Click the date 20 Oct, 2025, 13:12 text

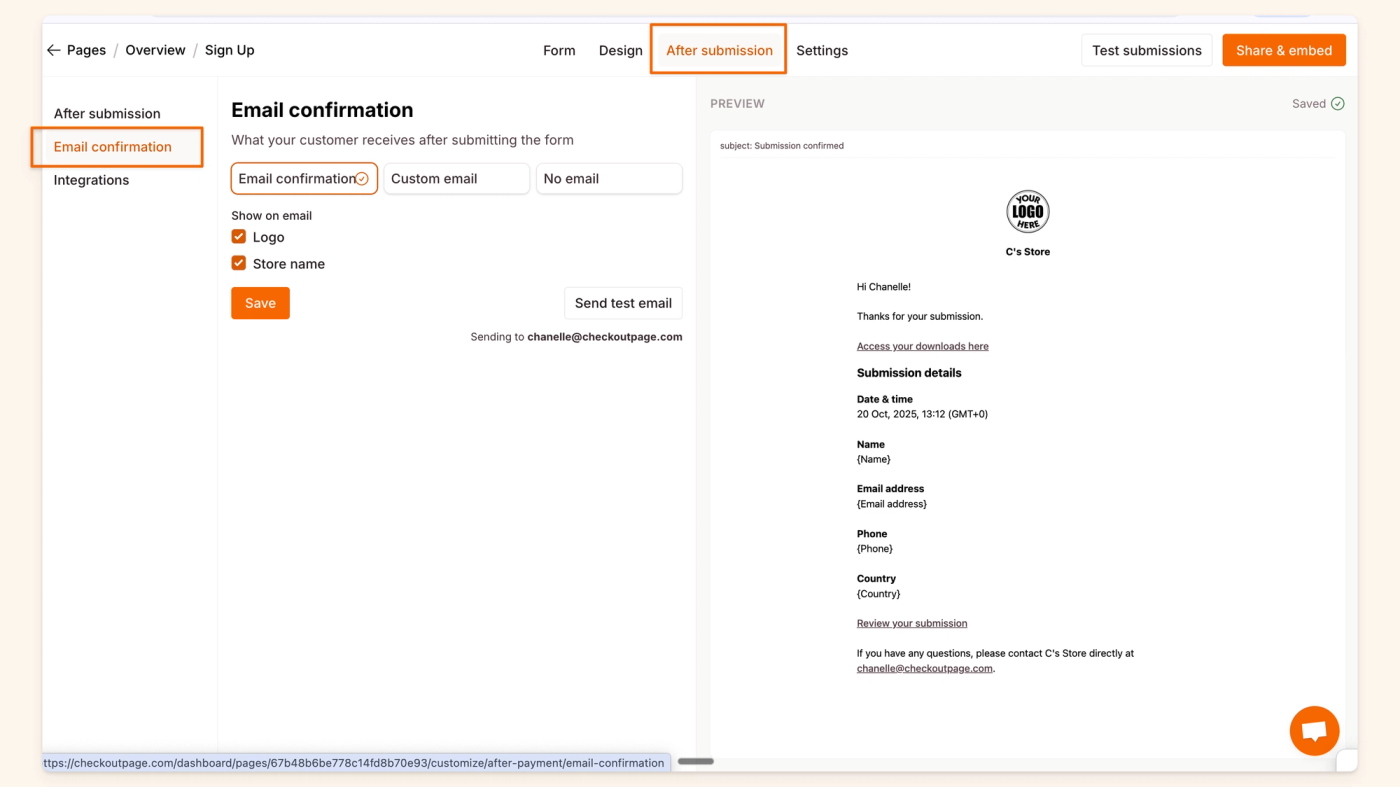[x=922, y=414]
